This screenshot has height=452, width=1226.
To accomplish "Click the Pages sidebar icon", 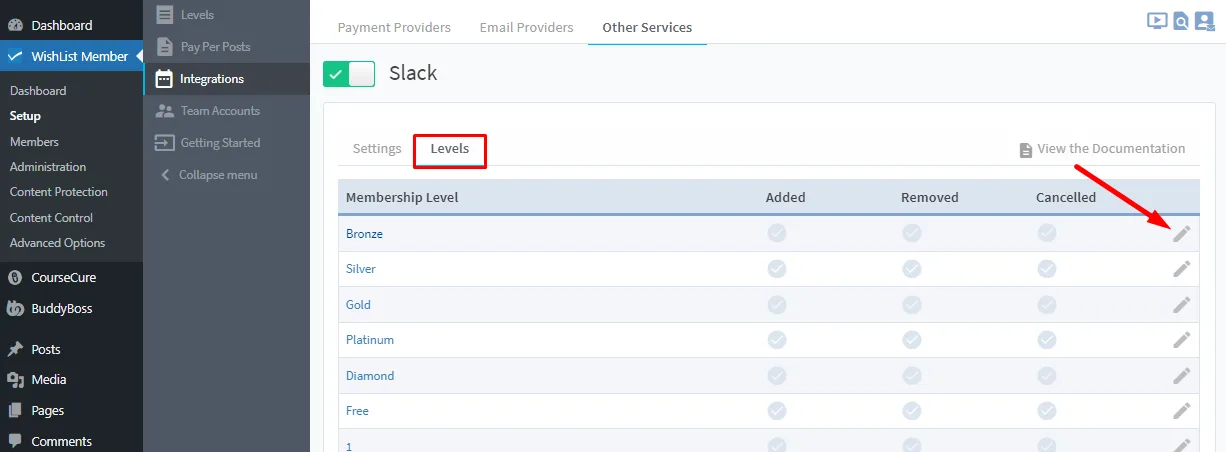I will [15, 410].
